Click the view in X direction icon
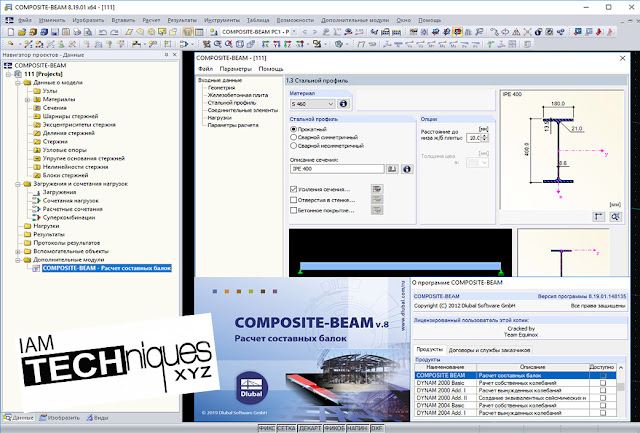Image resolution: width=640 pixels, height=433 pixels. [266, 44]
